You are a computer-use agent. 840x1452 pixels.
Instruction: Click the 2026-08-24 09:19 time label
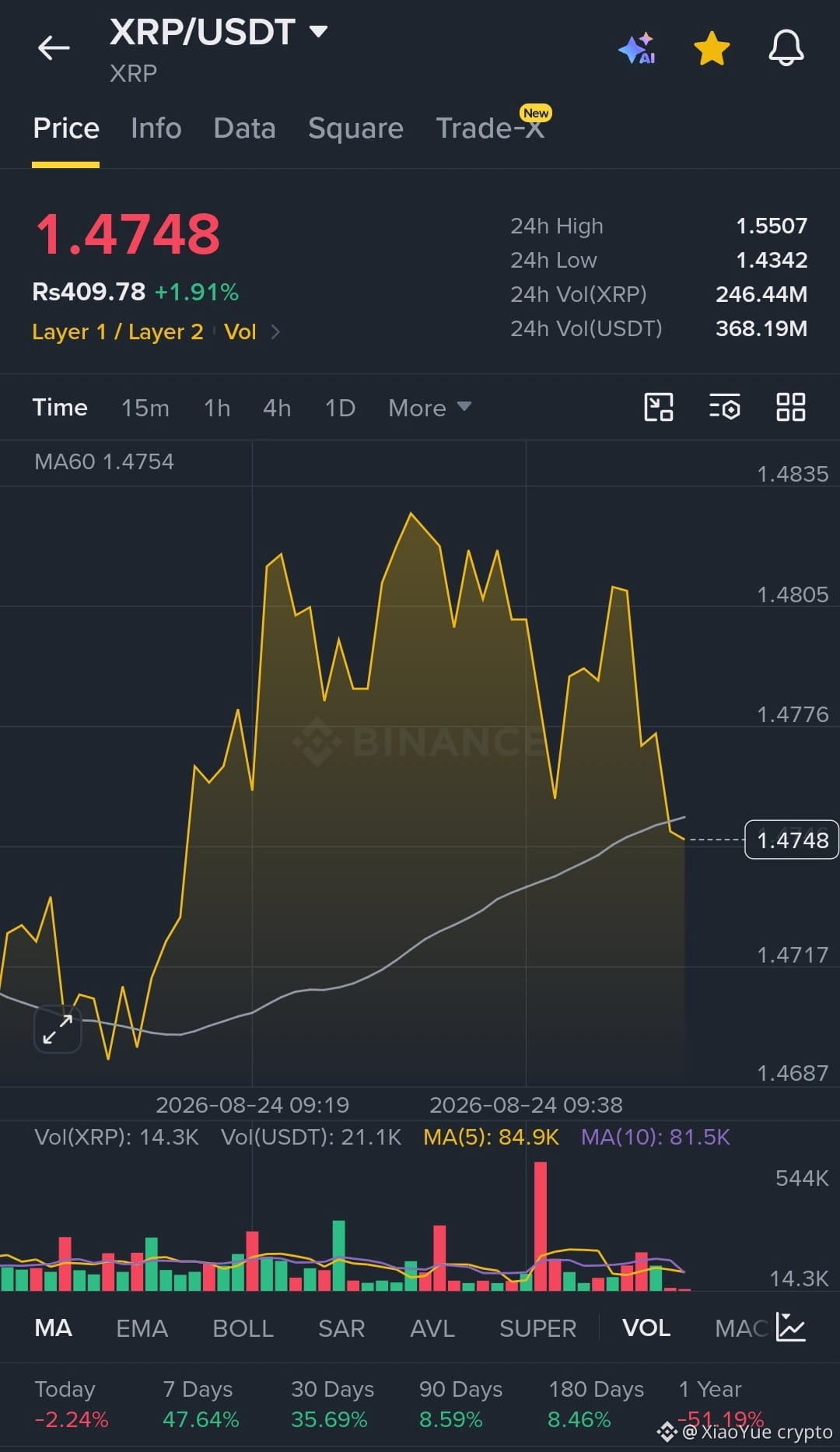252,1105
